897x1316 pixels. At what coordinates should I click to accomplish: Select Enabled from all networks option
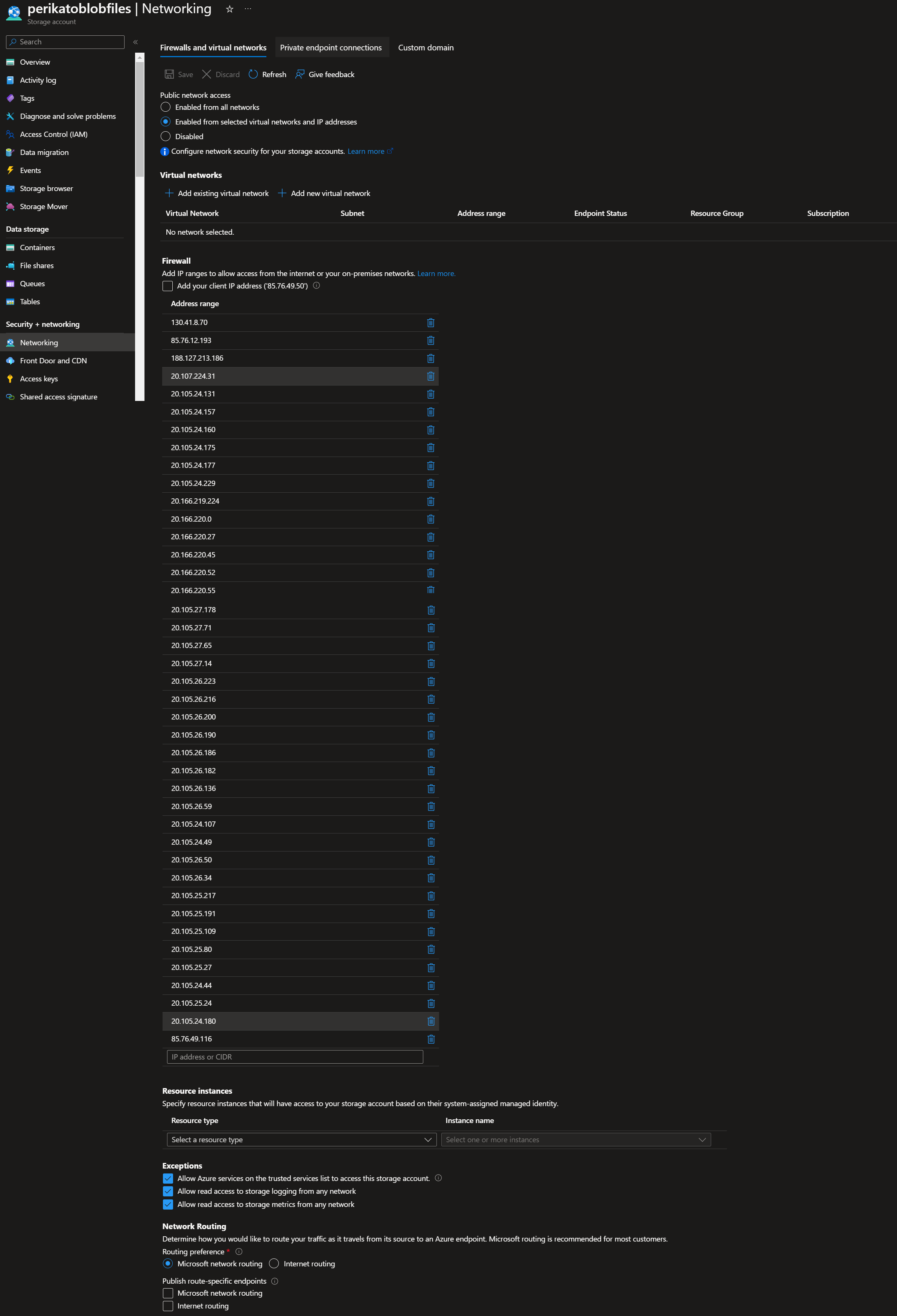click(166, 107)
